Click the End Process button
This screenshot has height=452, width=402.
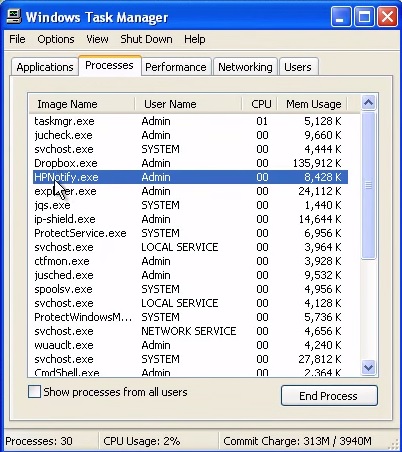pos(329,396)
